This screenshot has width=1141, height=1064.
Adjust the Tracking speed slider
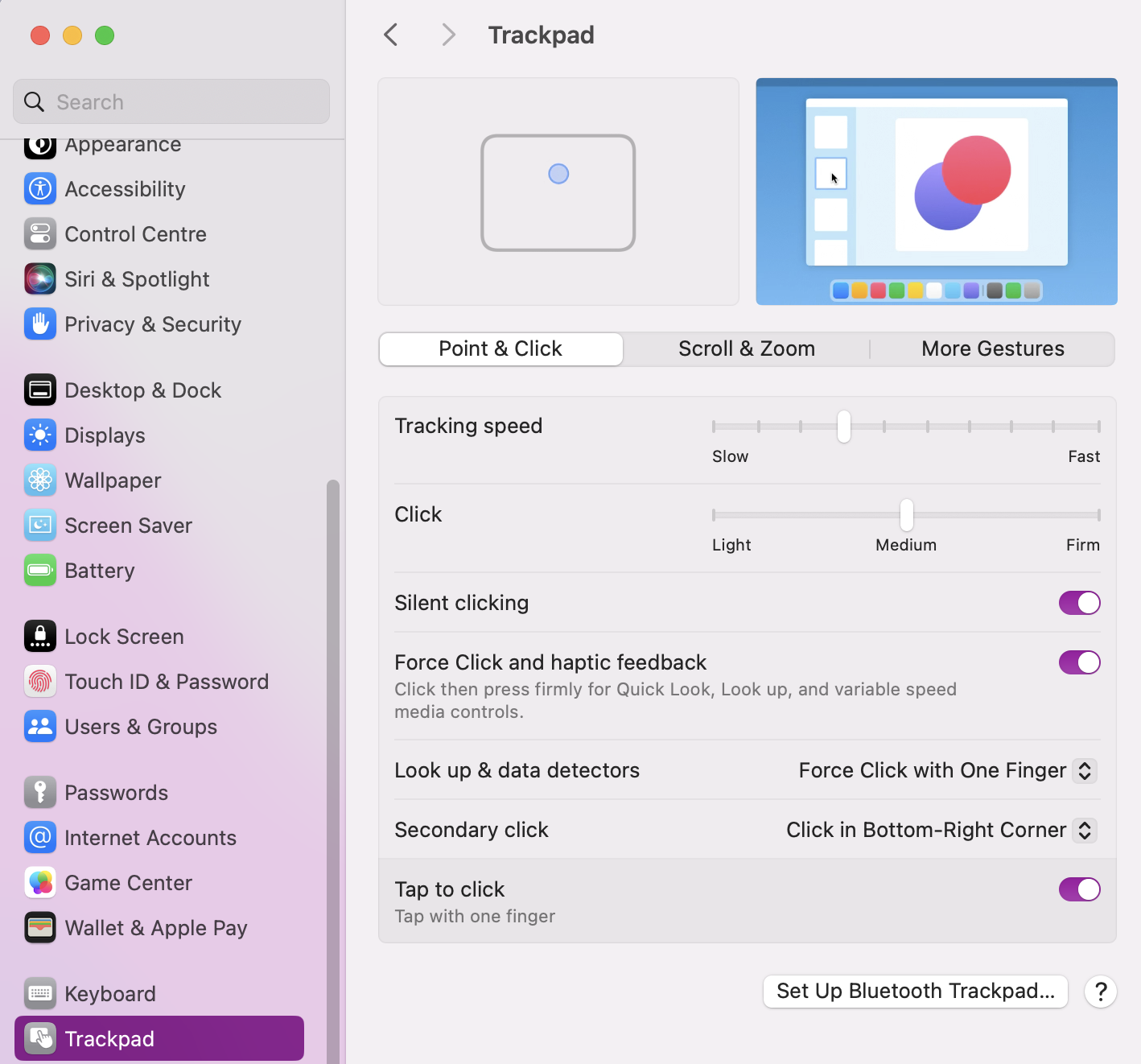(x=842, y=427)
